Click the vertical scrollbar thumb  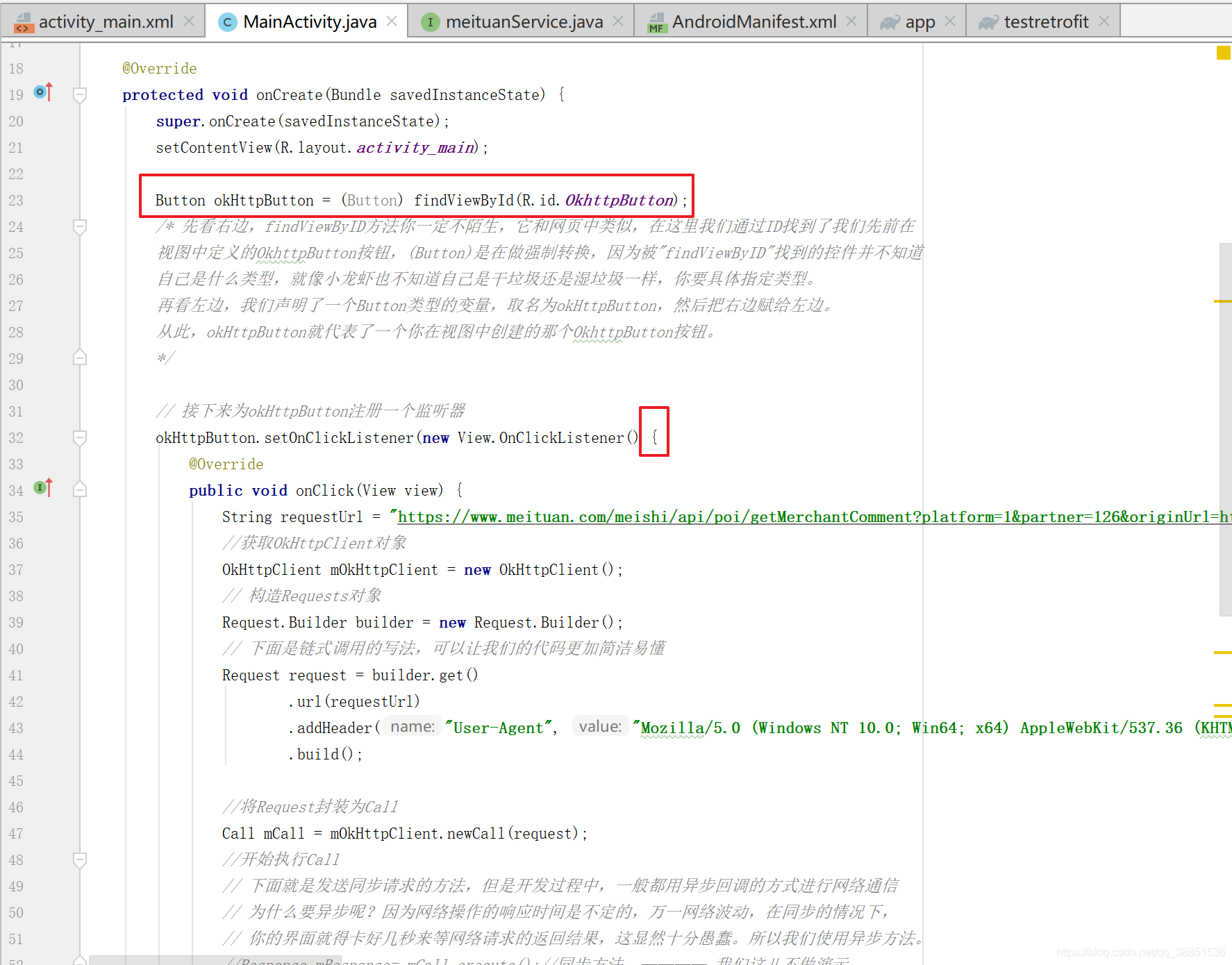(1226, 429)
